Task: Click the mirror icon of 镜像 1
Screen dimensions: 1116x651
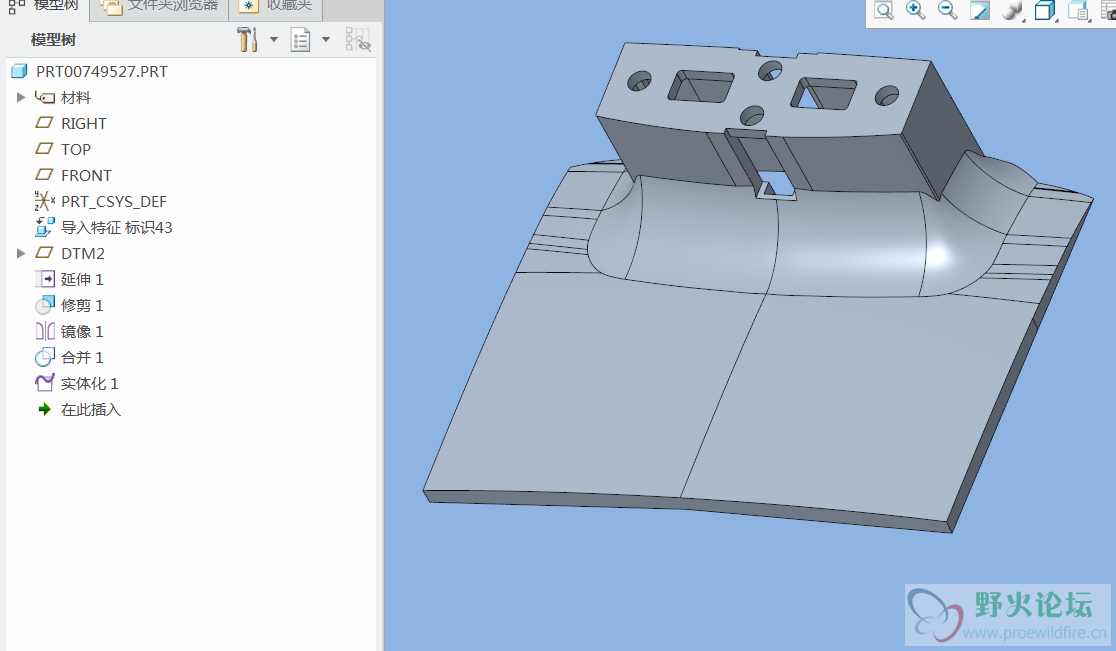Action: pos(45,332)
